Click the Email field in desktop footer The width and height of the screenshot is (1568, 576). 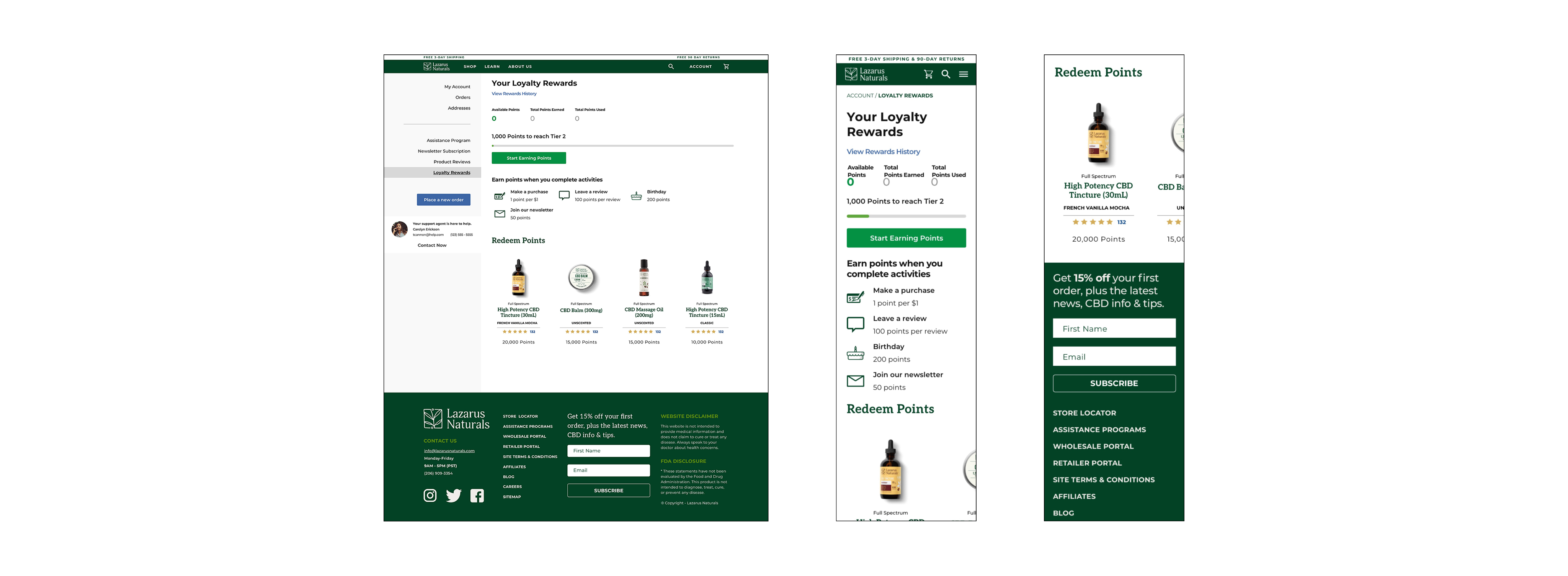point(609,470)
